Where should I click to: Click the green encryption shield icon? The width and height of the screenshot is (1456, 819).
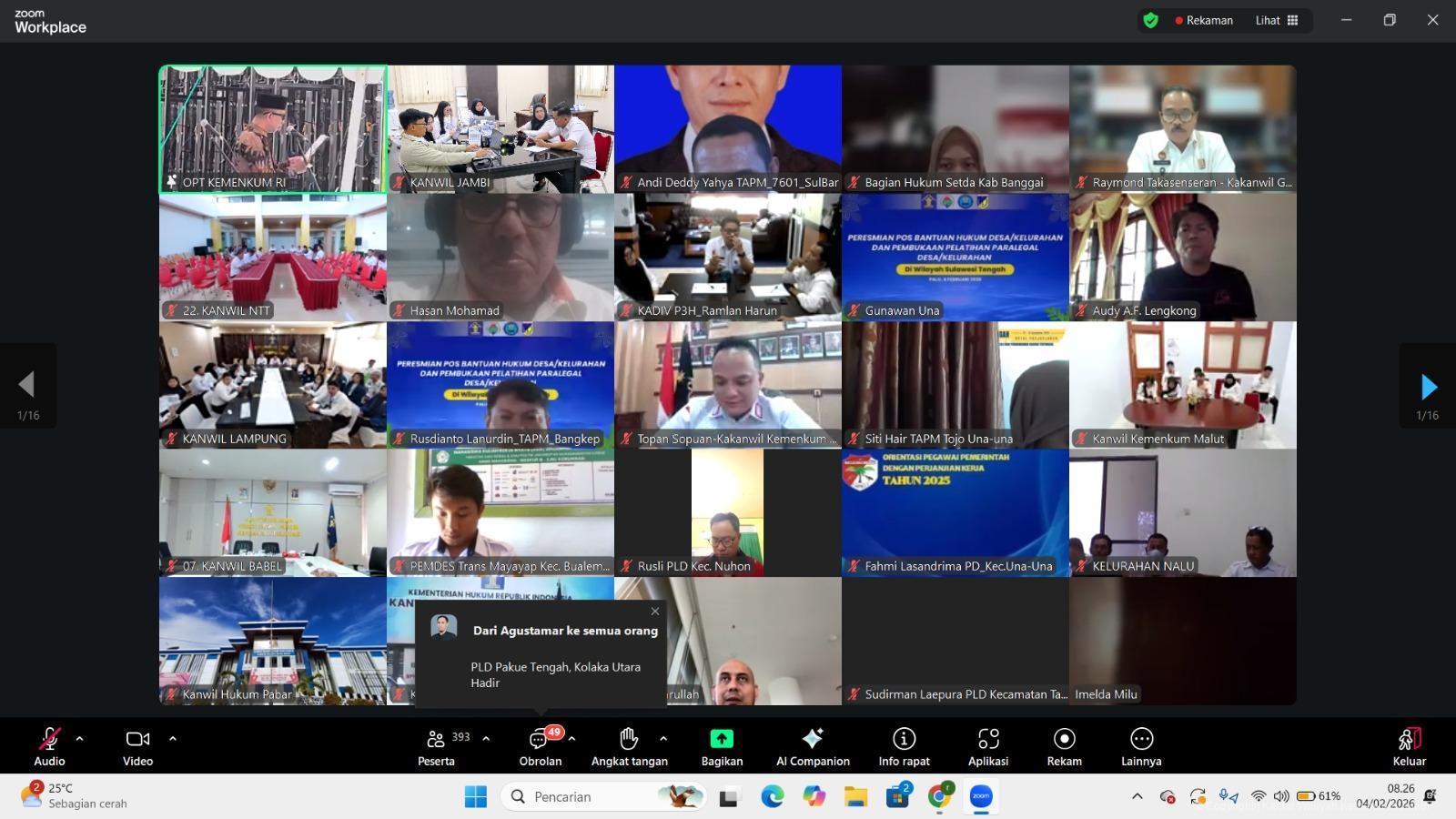click(x=1151, y=20)
